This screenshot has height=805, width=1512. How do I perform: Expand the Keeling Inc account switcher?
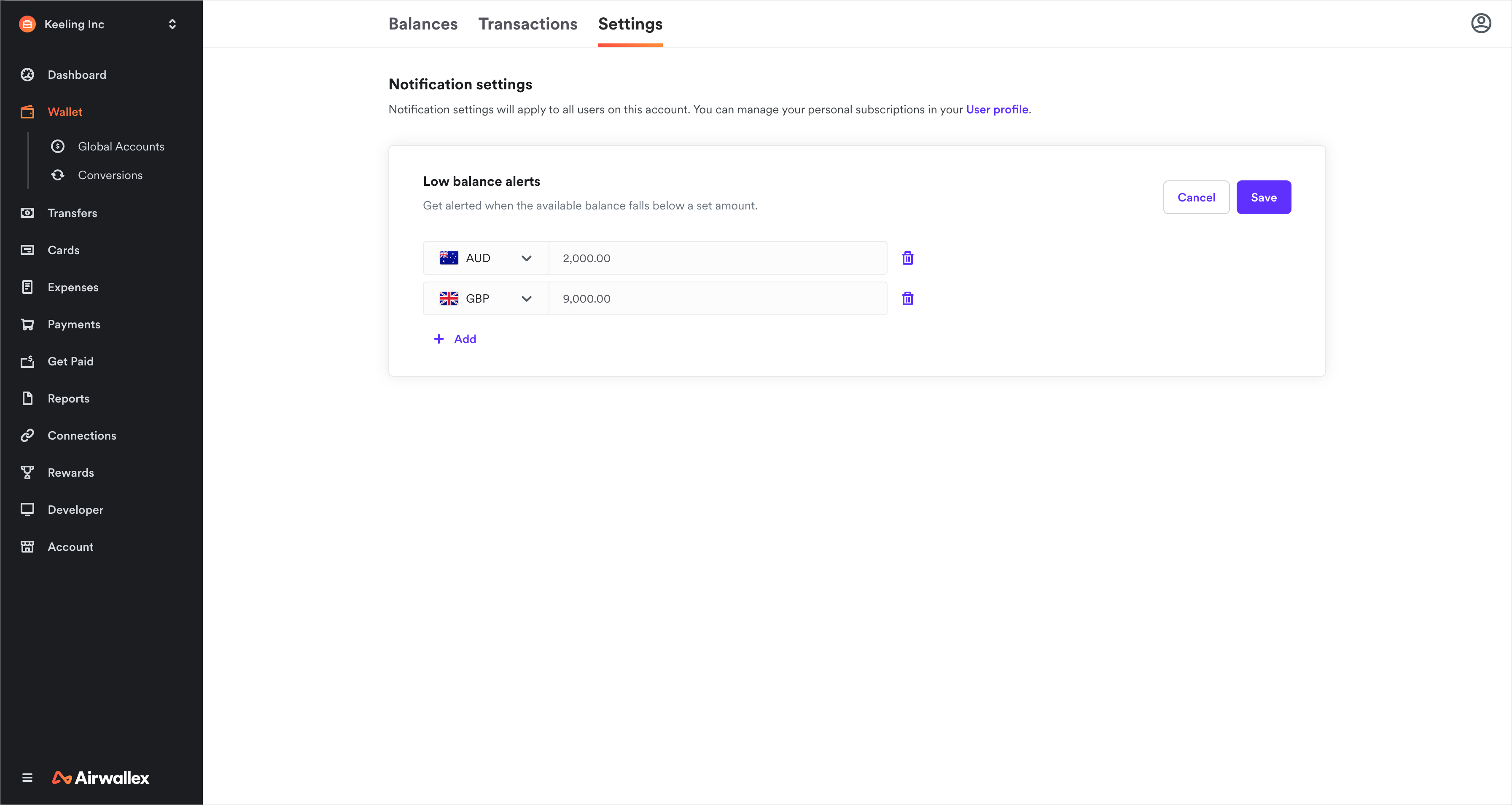click(x=172, y=24)
